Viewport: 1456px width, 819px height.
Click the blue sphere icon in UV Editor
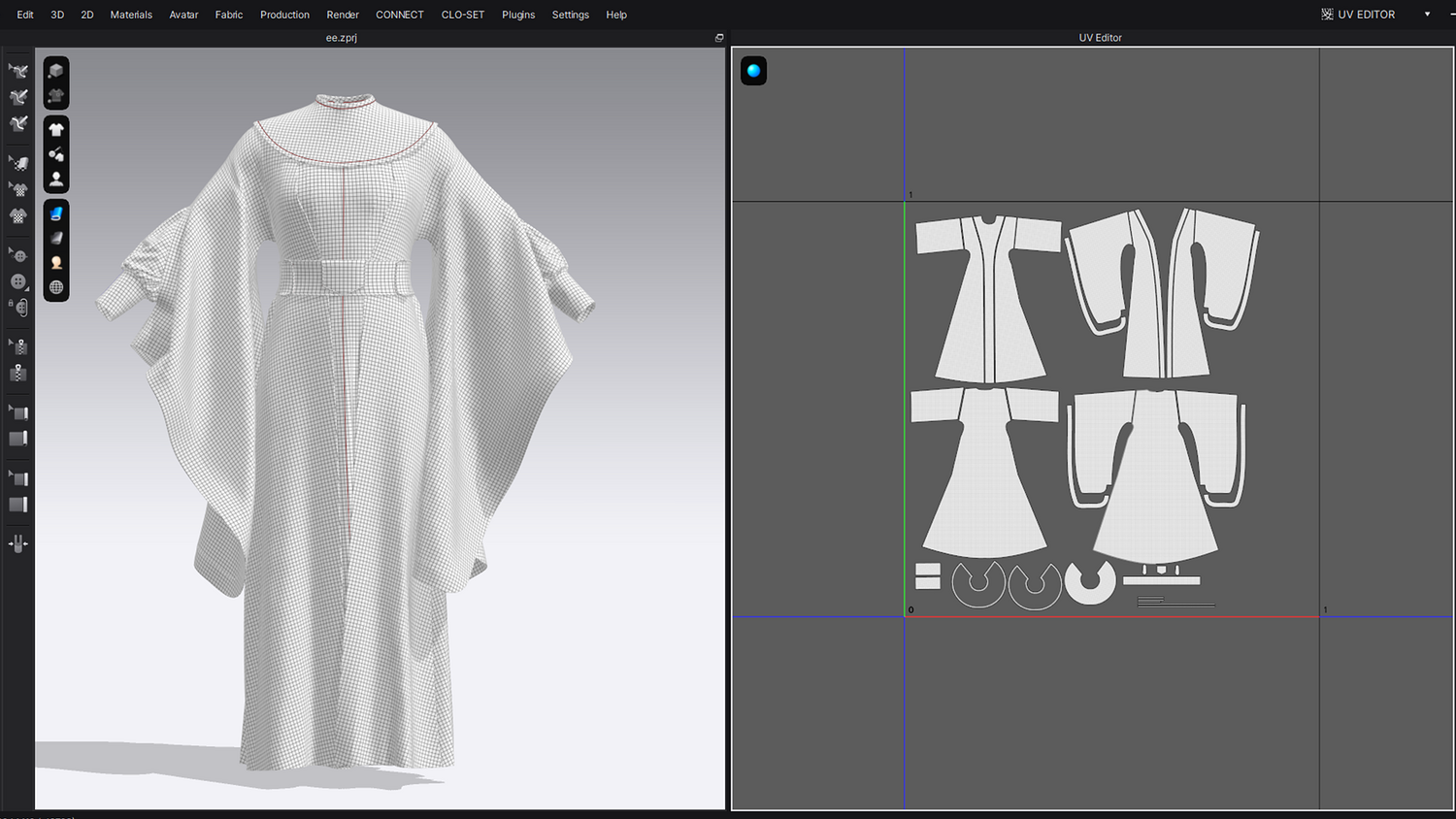tap(753, 71)
